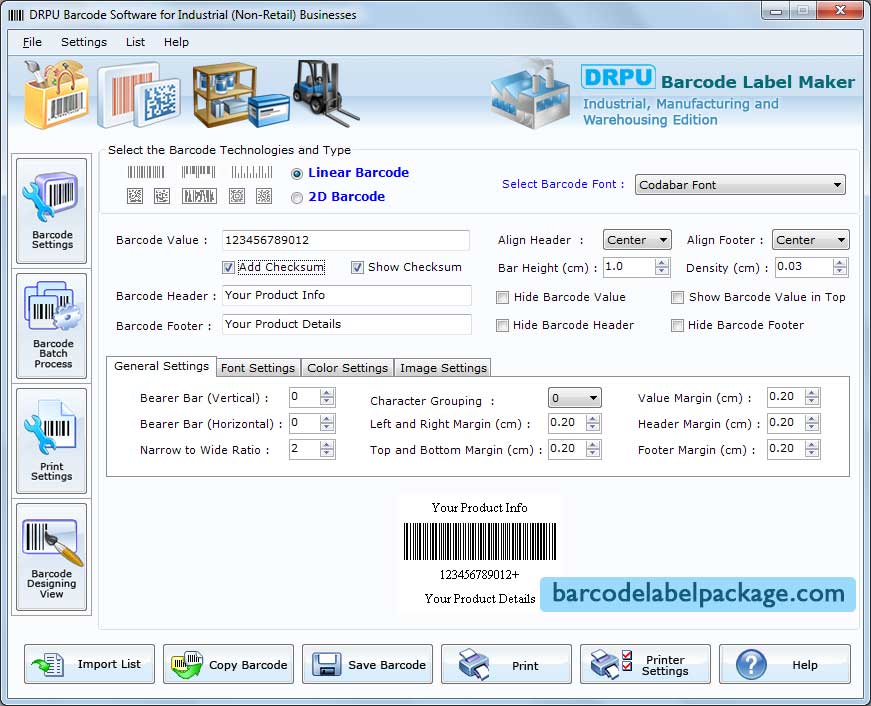Click the forklift banner icon
This screenshot has height=706, width=871.
click(x=325, y=92)
